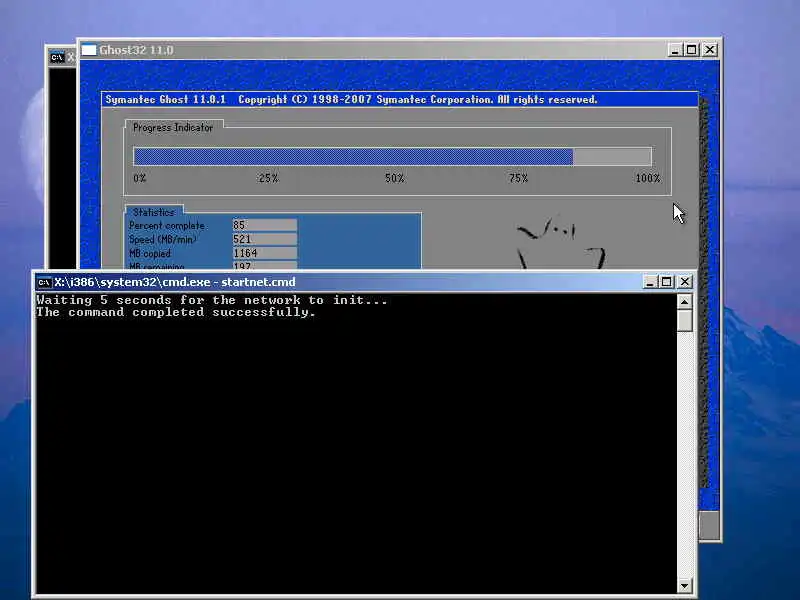Click the Ghost logo sketch graphic
The width and height of the screenshot is (800, 600).
pos(561,242)
